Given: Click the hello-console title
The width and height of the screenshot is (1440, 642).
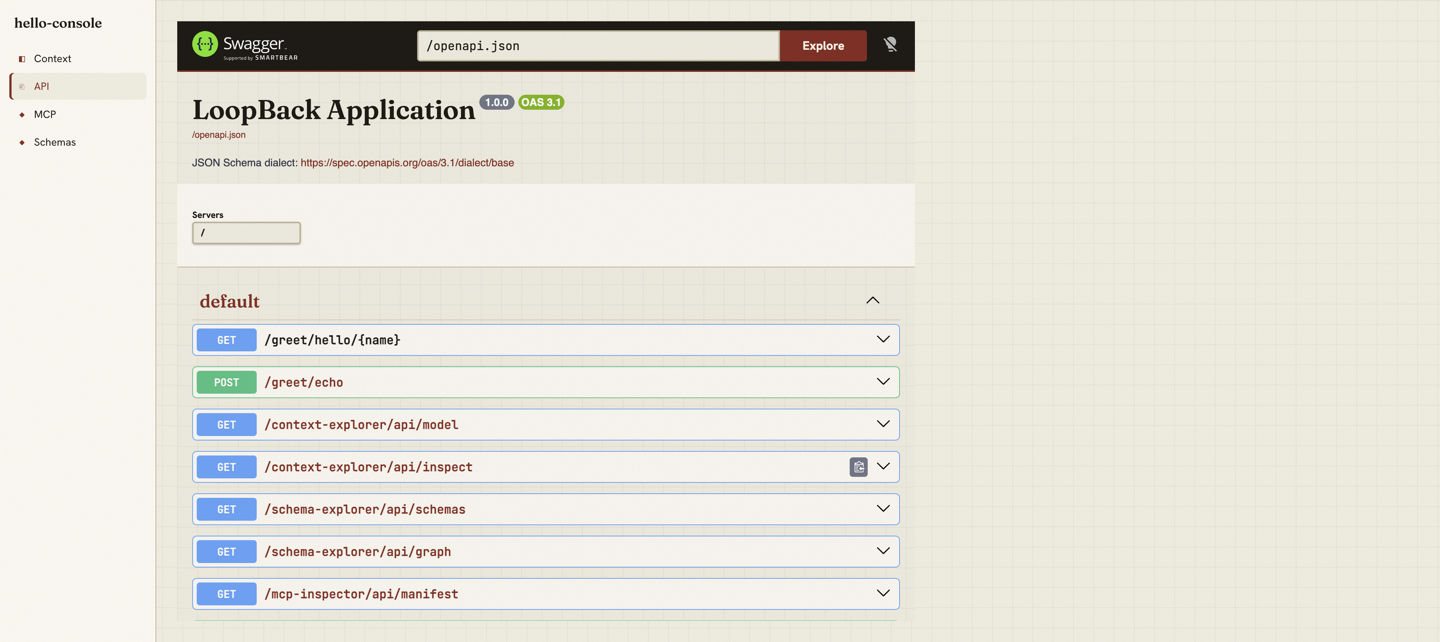Looking at the screenshot, I should 58,23.
